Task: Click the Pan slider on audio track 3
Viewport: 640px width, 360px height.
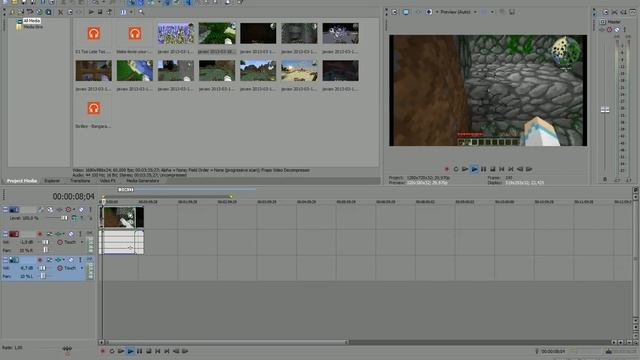Action: [x=43, y=276]
